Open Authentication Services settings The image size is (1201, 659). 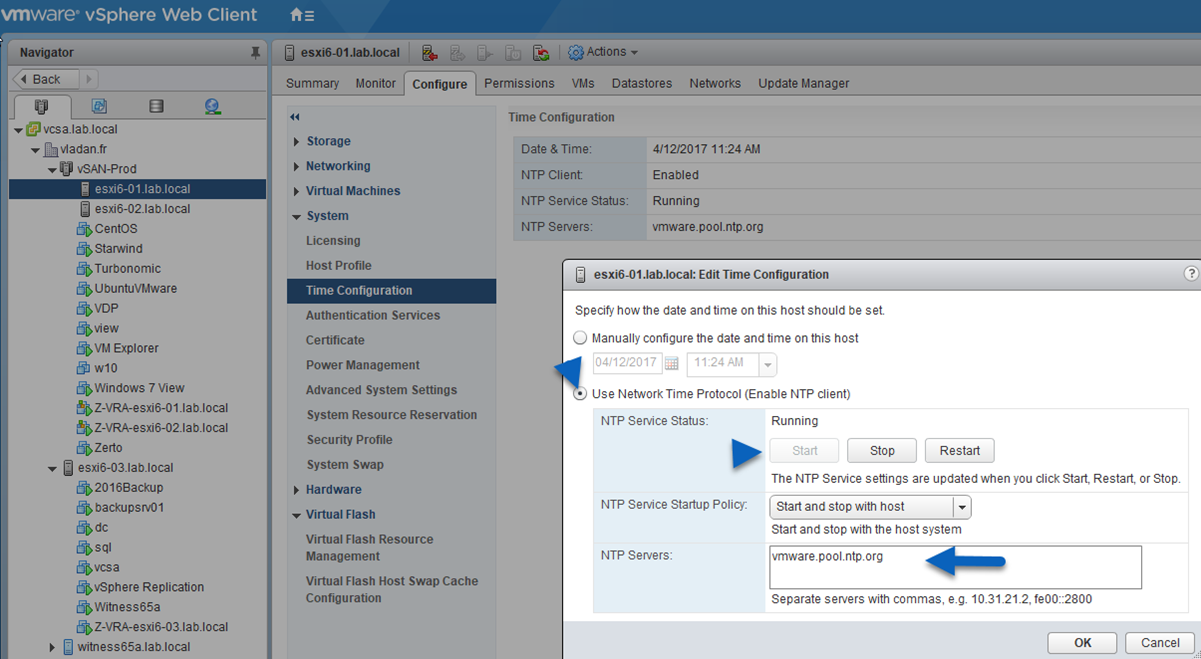pyautogui.click(x=373, y=315)
